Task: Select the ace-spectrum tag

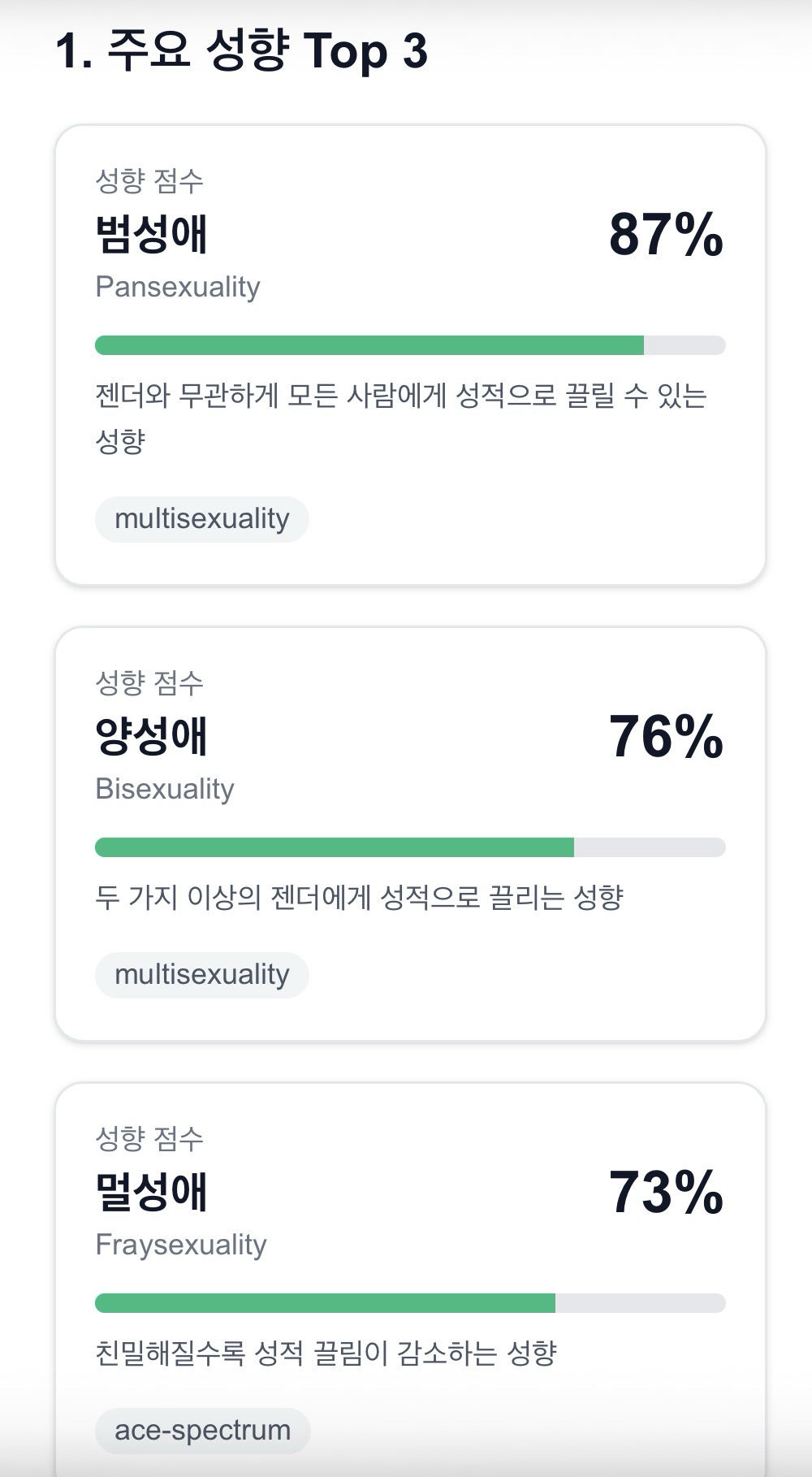Action: [x=202, y=1431]
